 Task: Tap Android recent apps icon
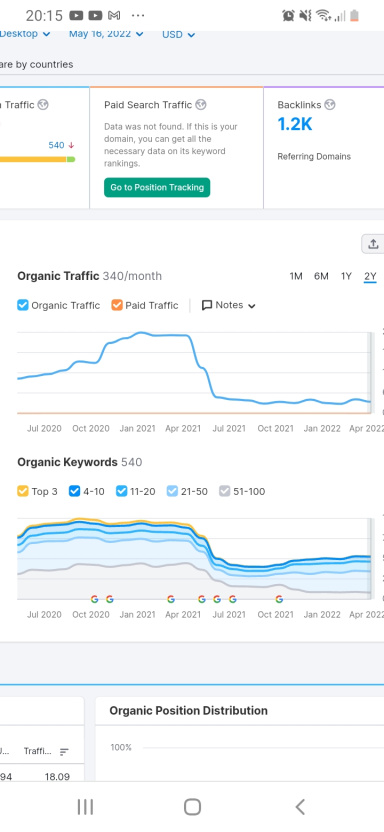tap(85, 807)
